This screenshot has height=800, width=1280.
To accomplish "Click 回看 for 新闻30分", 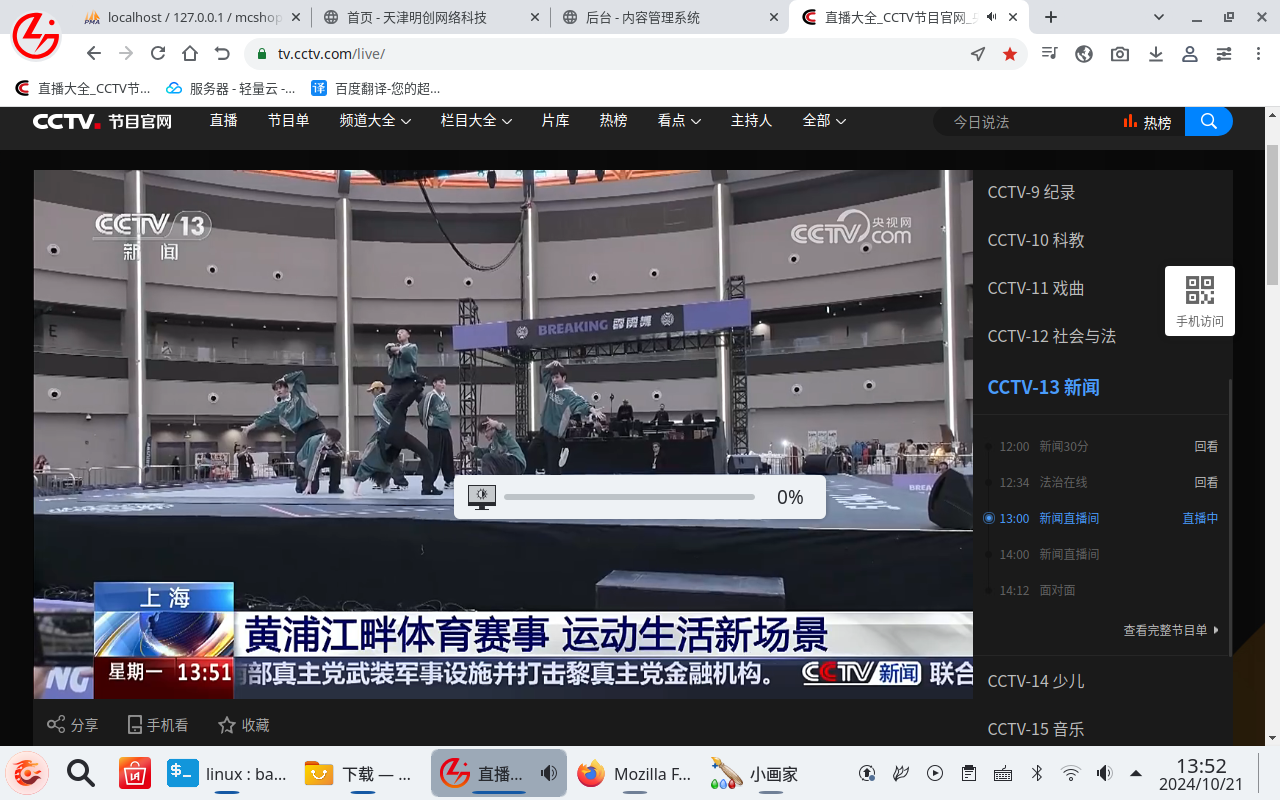I will pos(1206,447).
